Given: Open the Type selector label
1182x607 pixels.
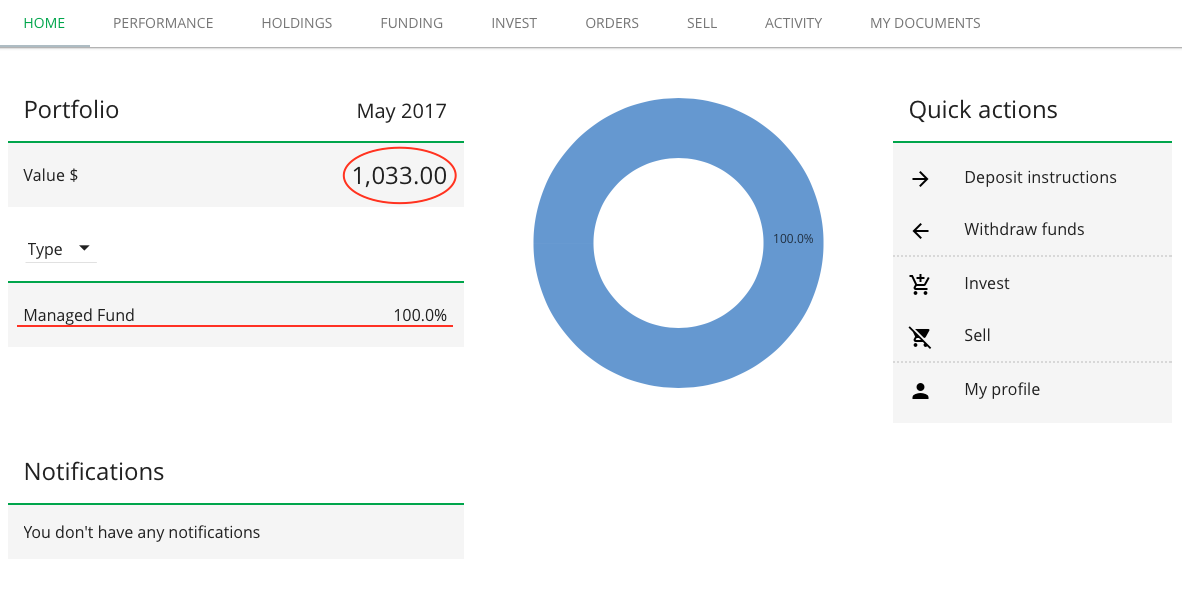Looking at the screenshot, I should click(45, 249).
